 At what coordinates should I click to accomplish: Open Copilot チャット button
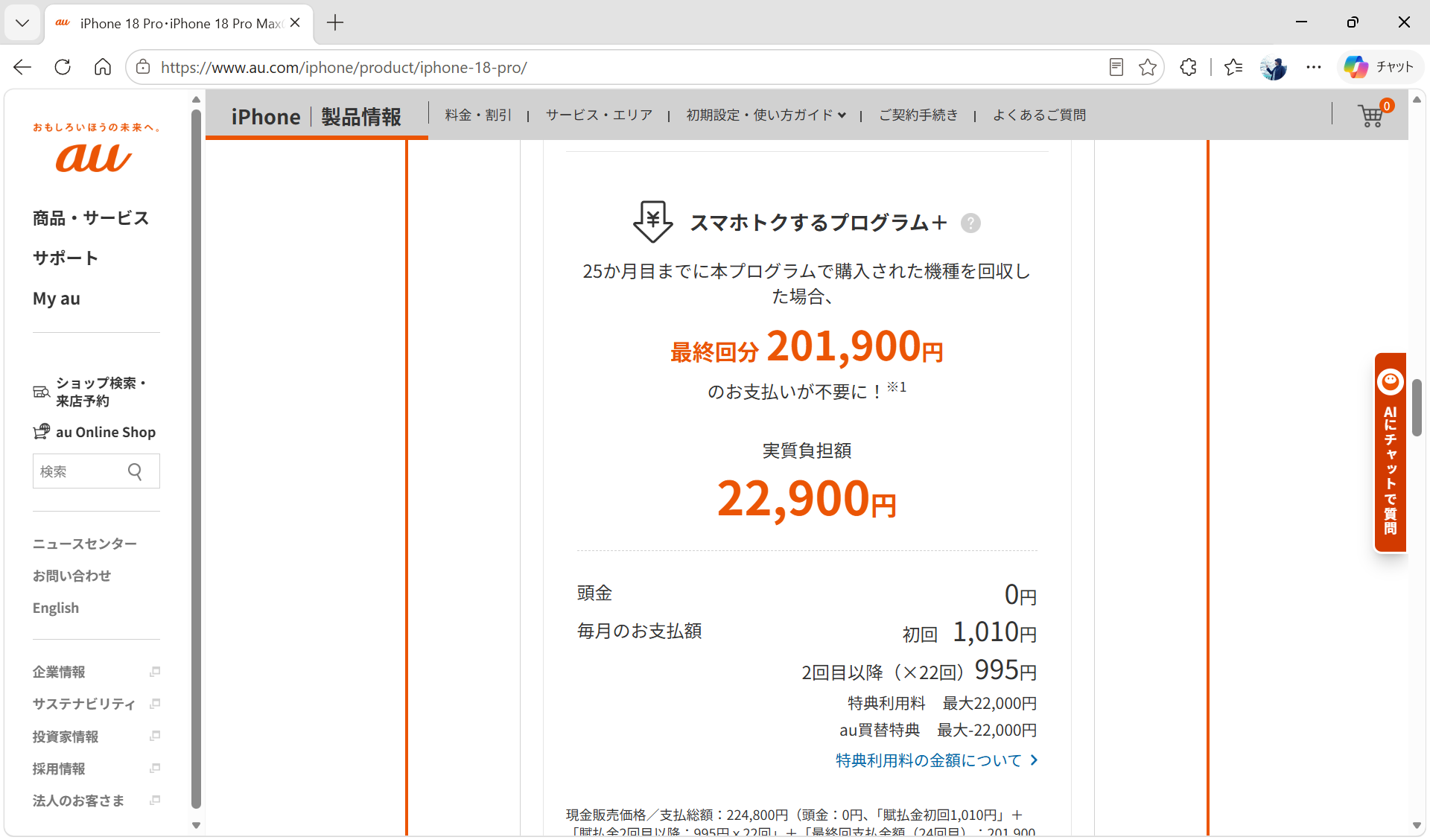point(1379,67)
